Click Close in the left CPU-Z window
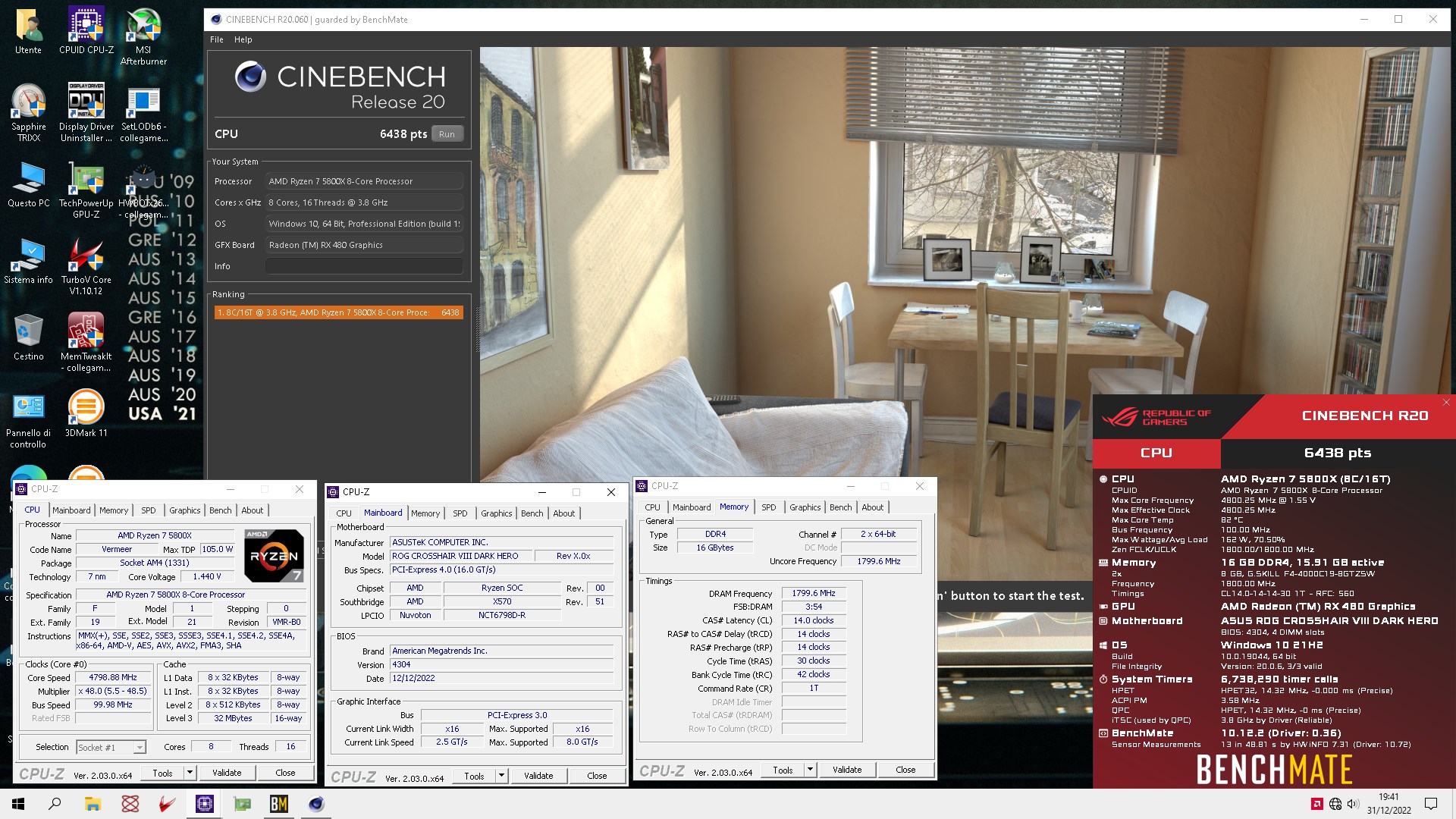This screenshot has height=819, width=1456. point(285,773)
